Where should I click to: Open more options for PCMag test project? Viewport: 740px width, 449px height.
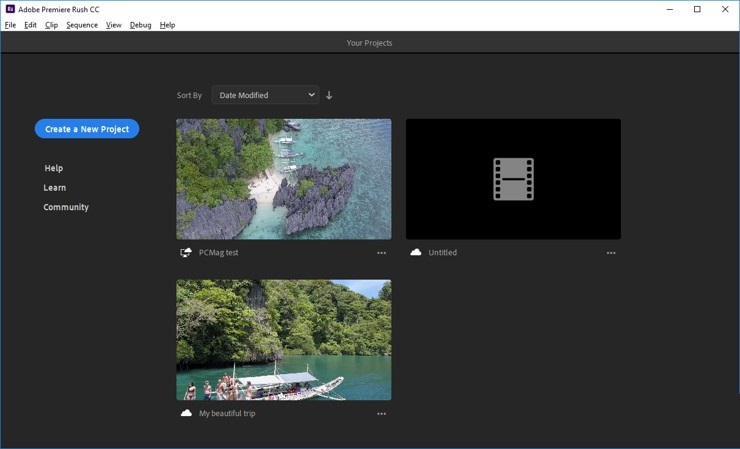click(x=381, y=253)
